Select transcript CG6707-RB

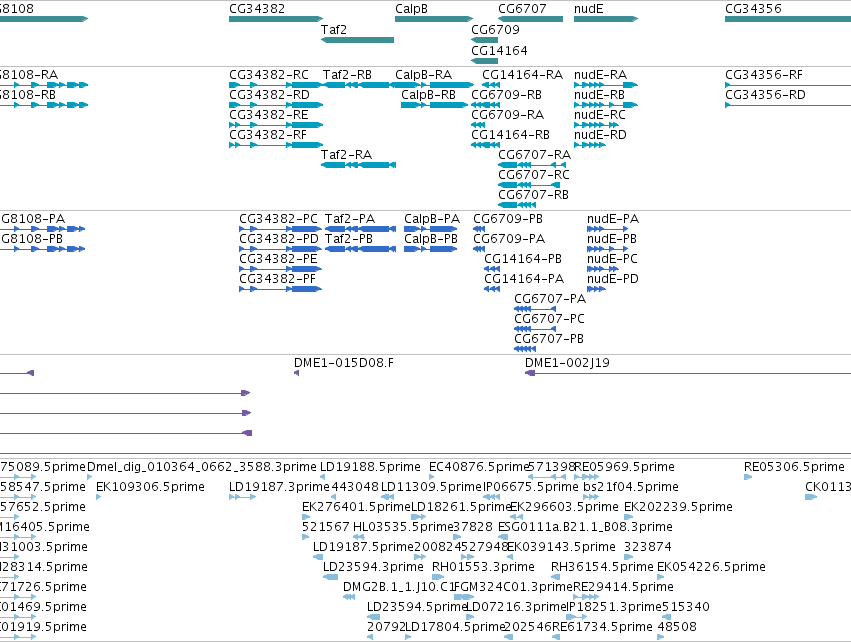pos(534,195)
